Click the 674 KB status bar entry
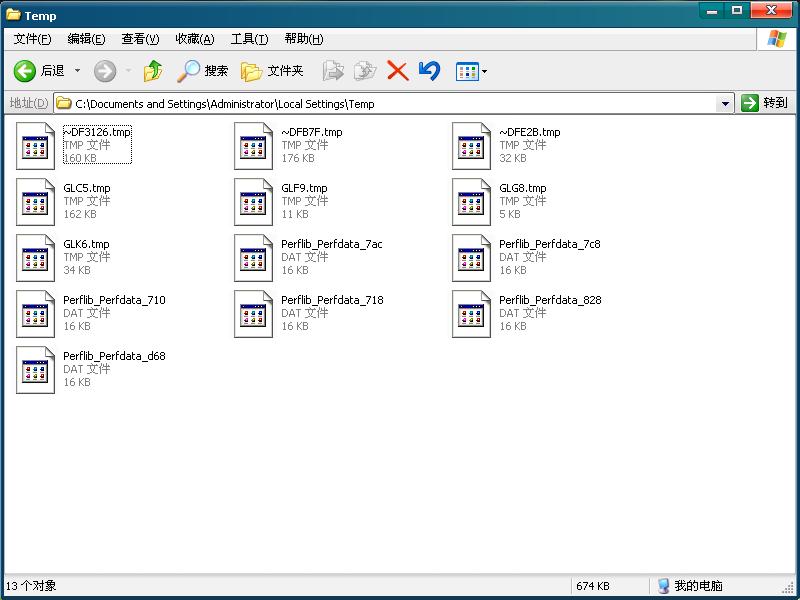Viewport: 800px width, 600px height. tap(593, 586)
